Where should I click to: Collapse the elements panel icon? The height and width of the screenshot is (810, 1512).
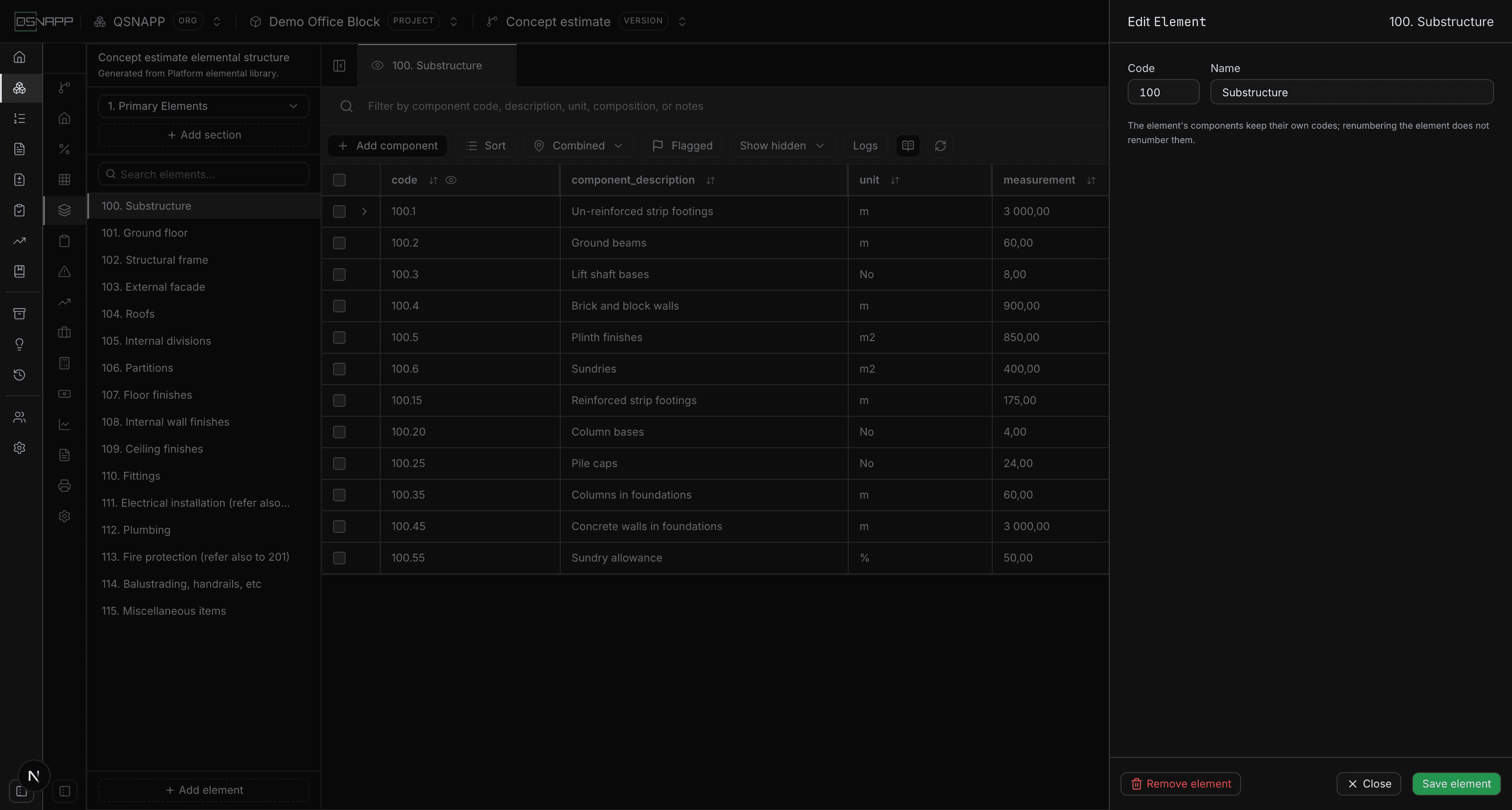coord(339,66)
